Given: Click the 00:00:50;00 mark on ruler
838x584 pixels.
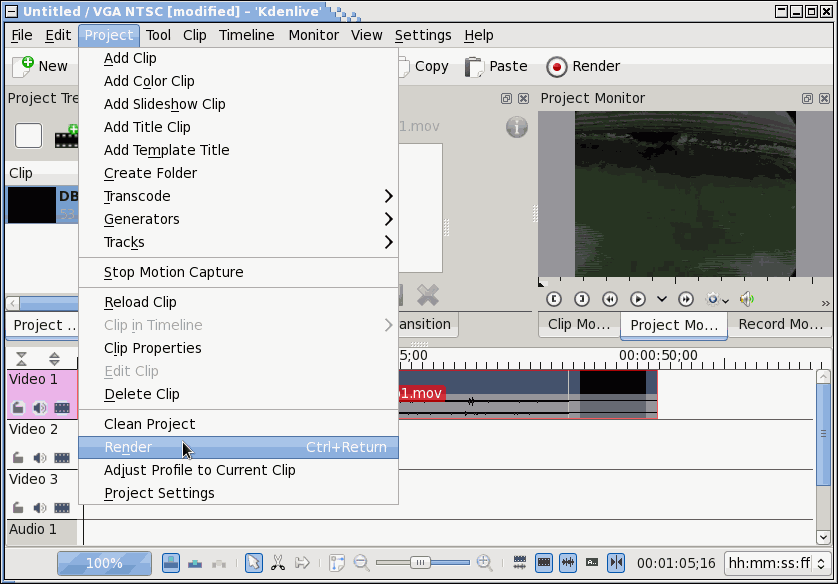Looking at the screenshot, I should click(x=658, y=356).
